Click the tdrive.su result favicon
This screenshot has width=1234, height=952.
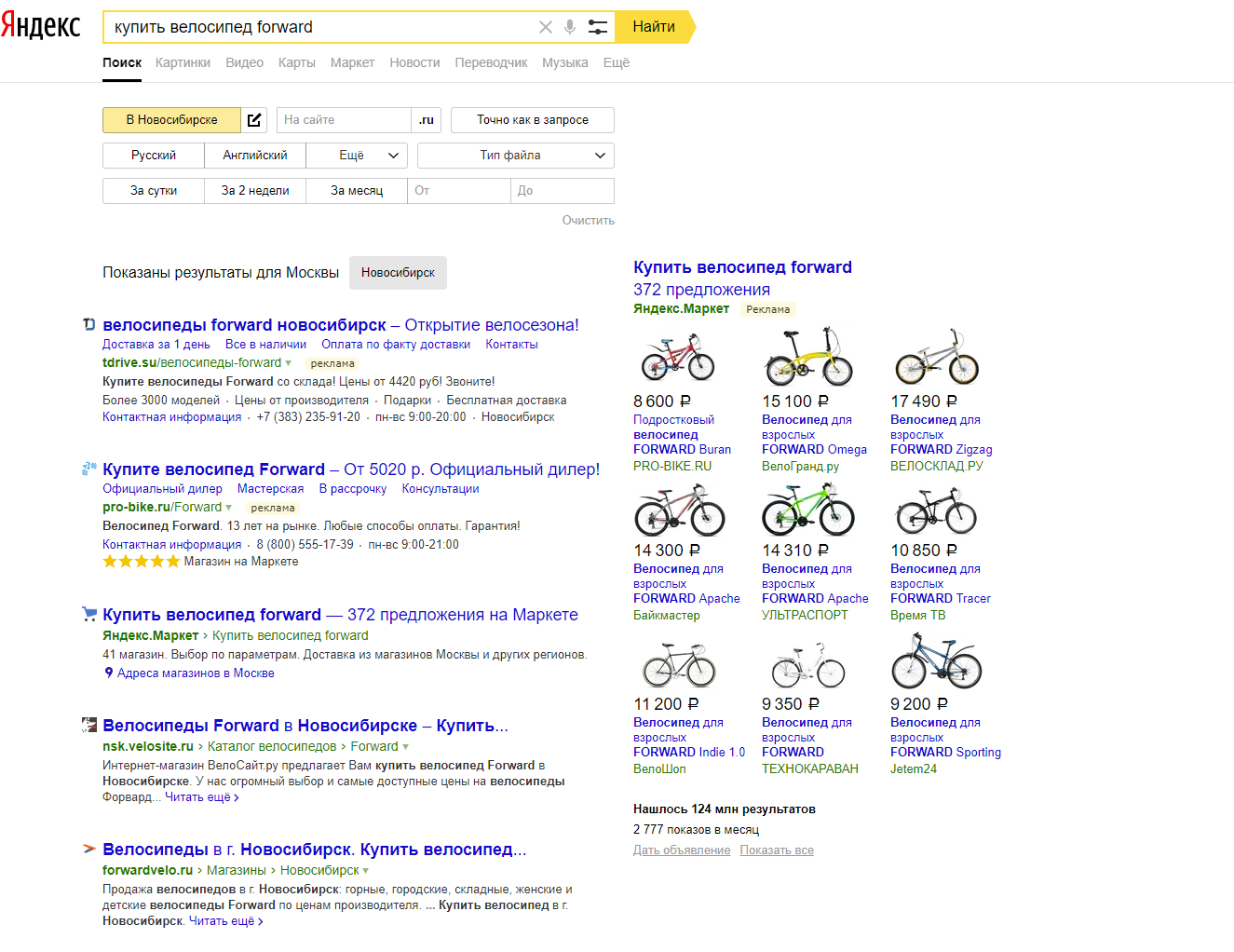[x=89, y=325]
